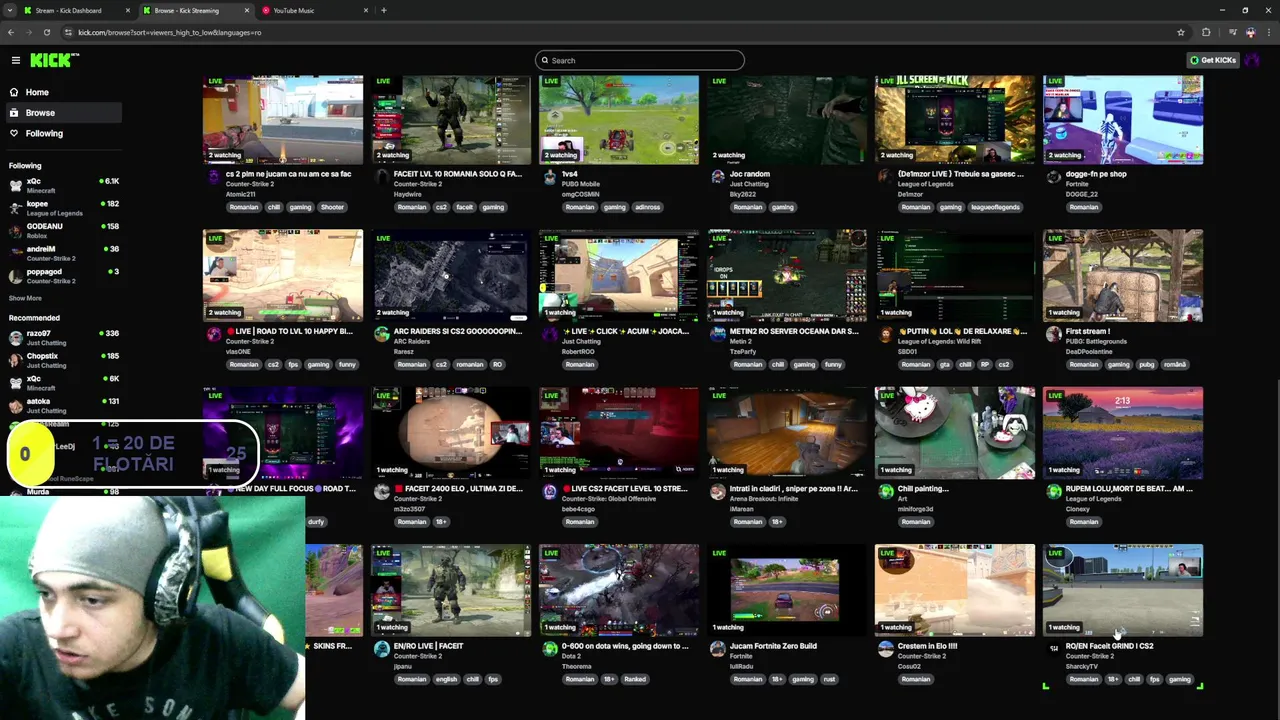Click Atomic211 streamer avatar
Viewport: 1280px width, 720px height.
(213, 177)
